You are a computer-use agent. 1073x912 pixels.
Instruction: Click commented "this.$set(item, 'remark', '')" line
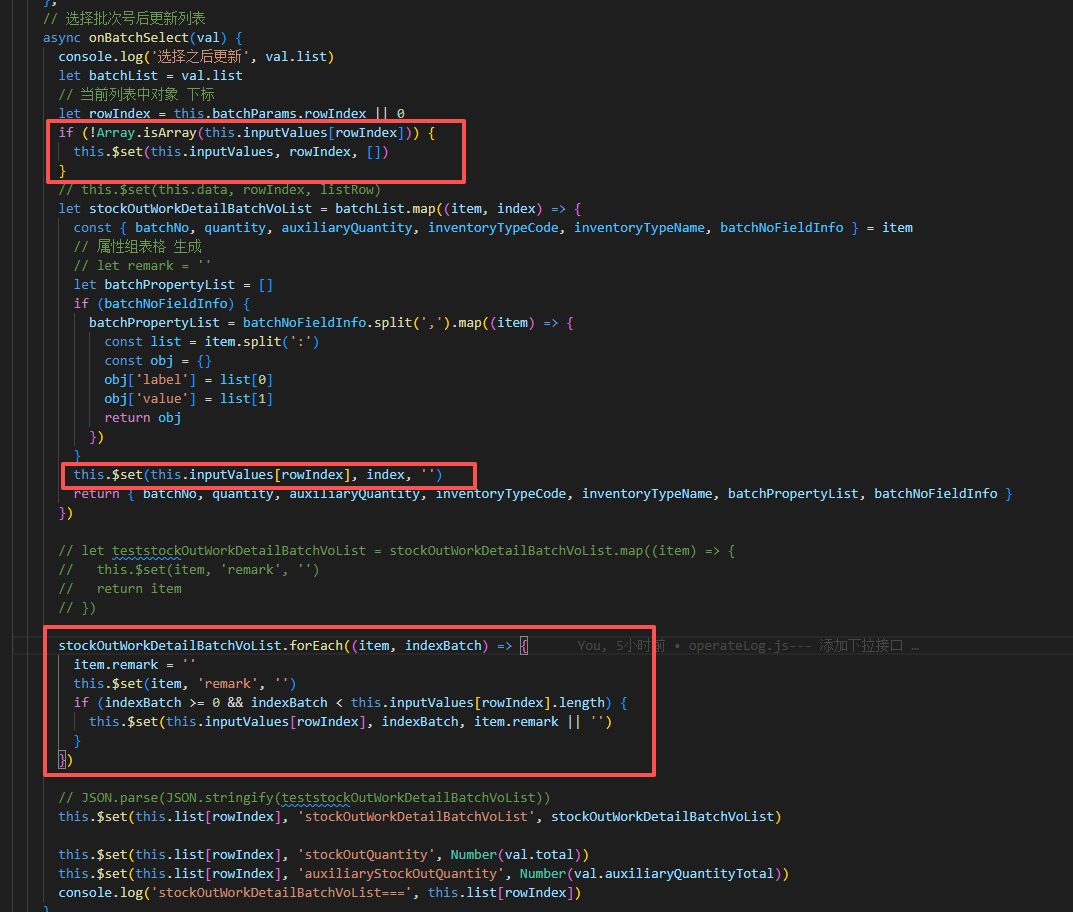click(x=189, y=570)
